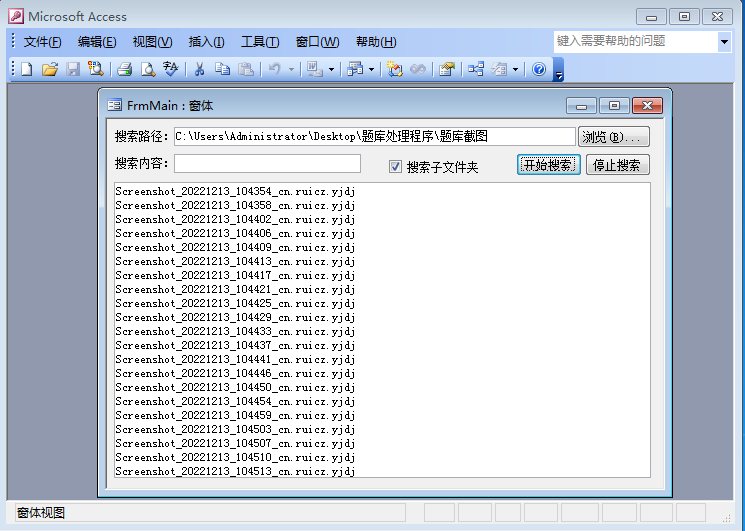Screen dimensions: 745x531
Task: Click the 开始搜索 button
Action: [x=549, y=165]
